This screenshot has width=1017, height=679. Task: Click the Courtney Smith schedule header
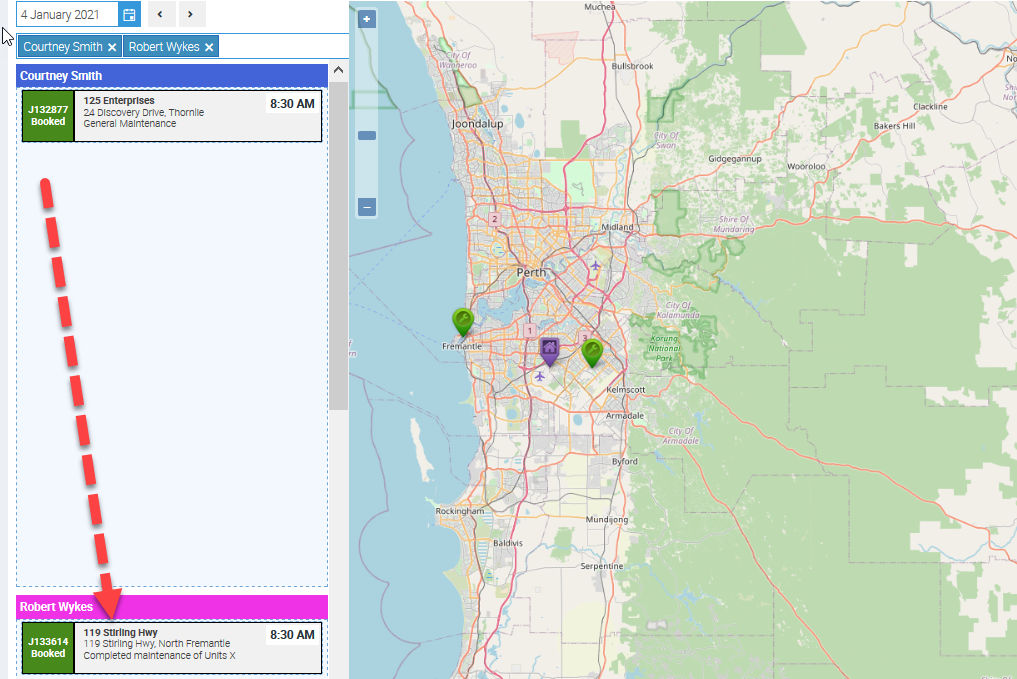172,76
